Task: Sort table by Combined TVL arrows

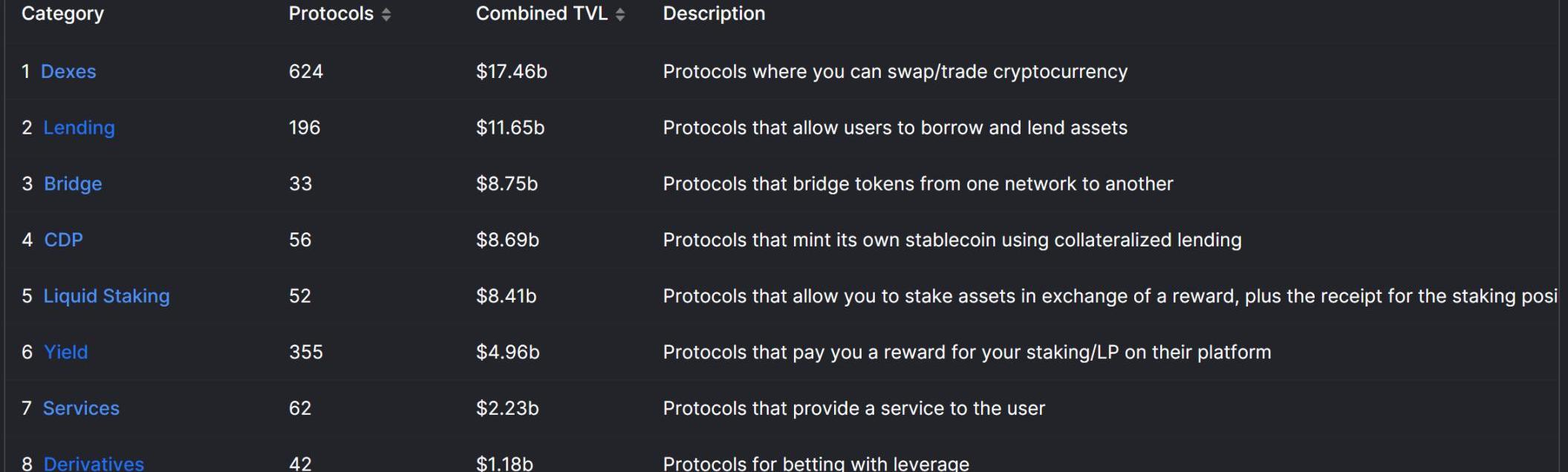Action: [620, 14]
